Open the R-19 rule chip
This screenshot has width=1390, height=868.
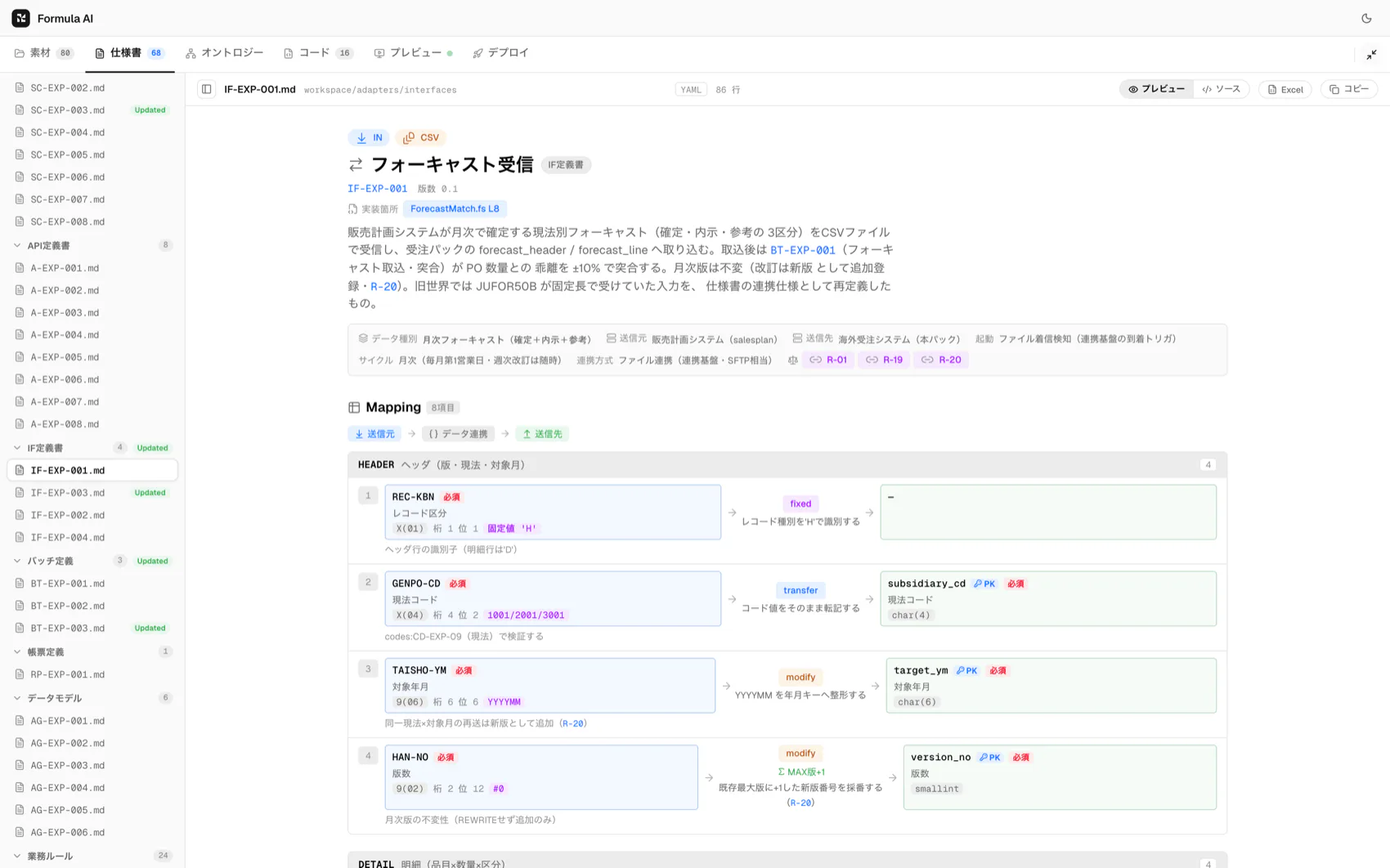[884, 360]
